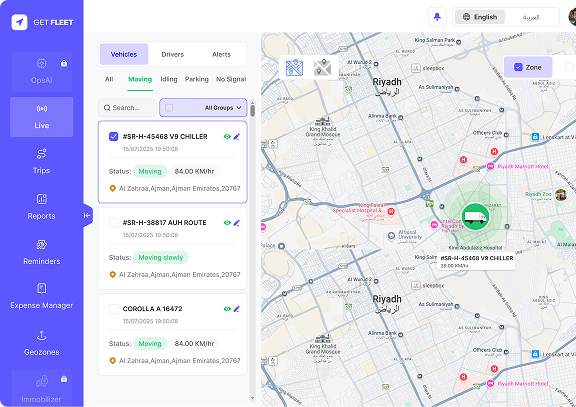Toggle visibility of COROLLA A 16472
This screenshot has height=407, width=576.
[227, 309]
